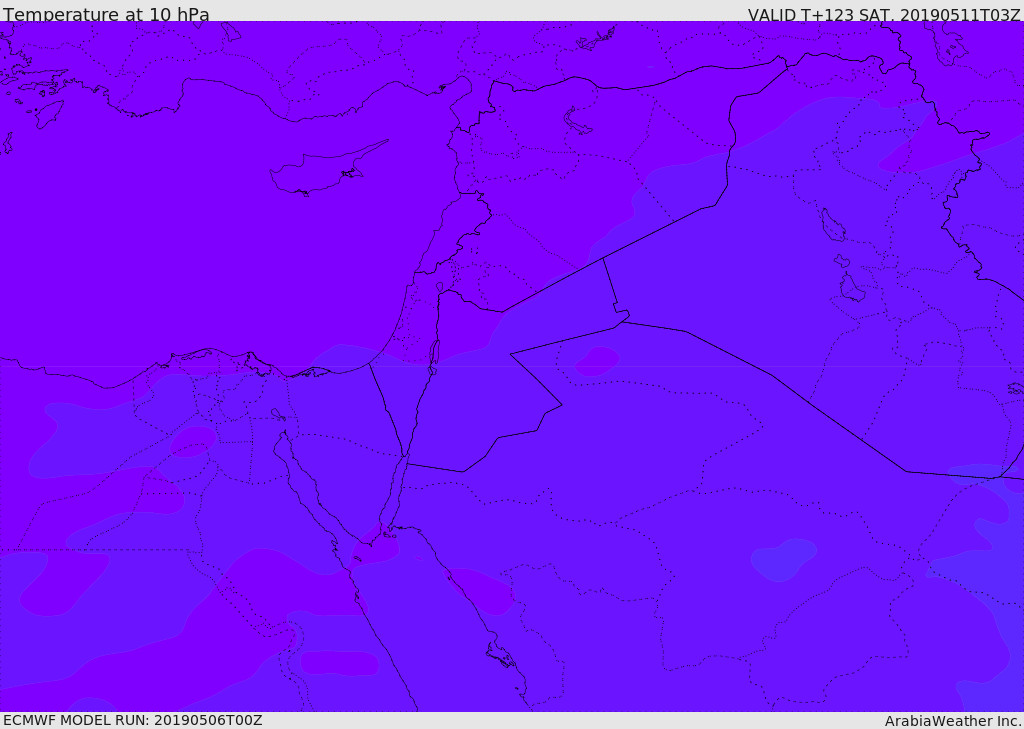Click the 'ArabiaWeather Inc.' credit text
This screenshot has height=729, width=1024.
(953, 721)
